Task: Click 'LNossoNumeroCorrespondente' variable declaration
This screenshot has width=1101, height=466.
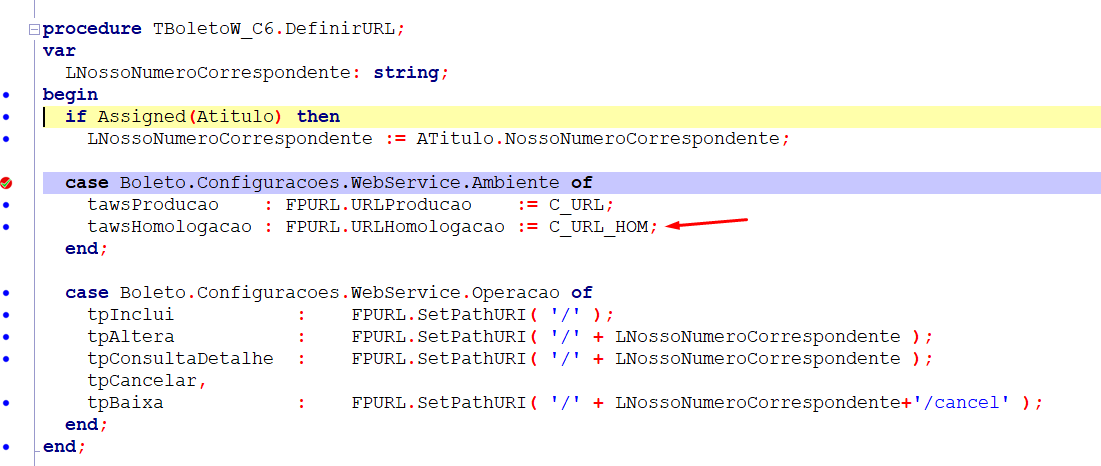Action: [207, 72]
